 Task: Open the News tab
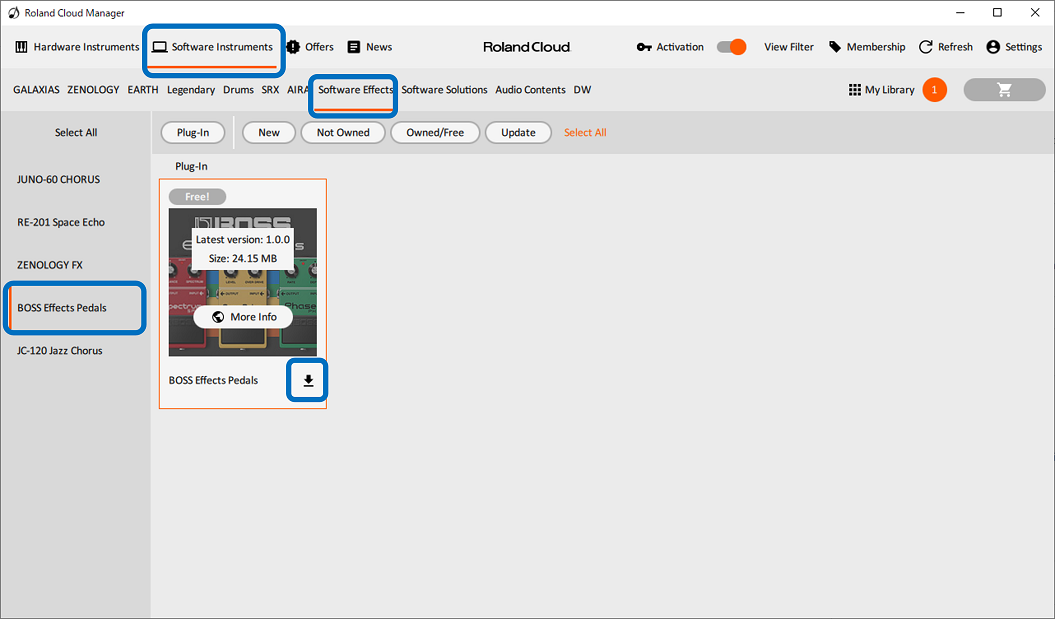(x=369, y=47)
